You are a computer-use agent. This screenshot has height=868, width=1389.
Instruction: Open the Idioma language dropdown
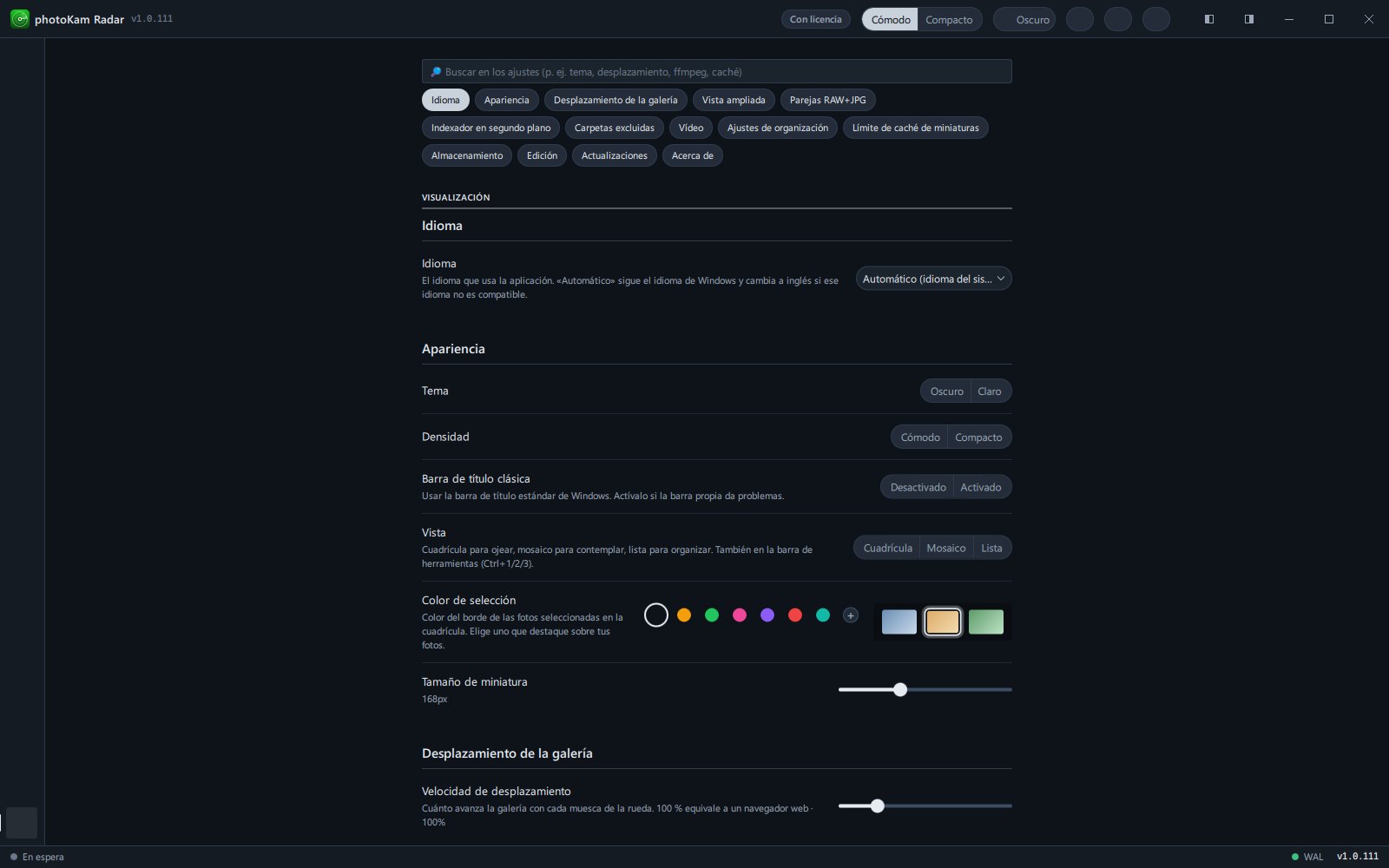pos(933,279)
